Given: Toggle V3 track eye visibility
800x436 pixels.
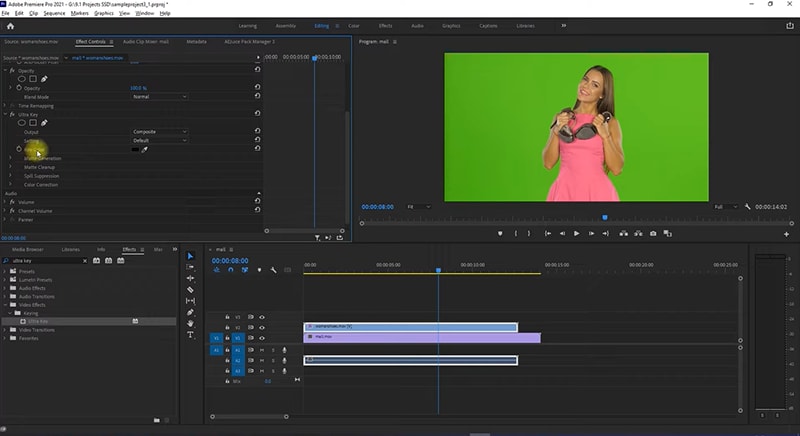Looking at the screenshot, I should pos(262,316).
